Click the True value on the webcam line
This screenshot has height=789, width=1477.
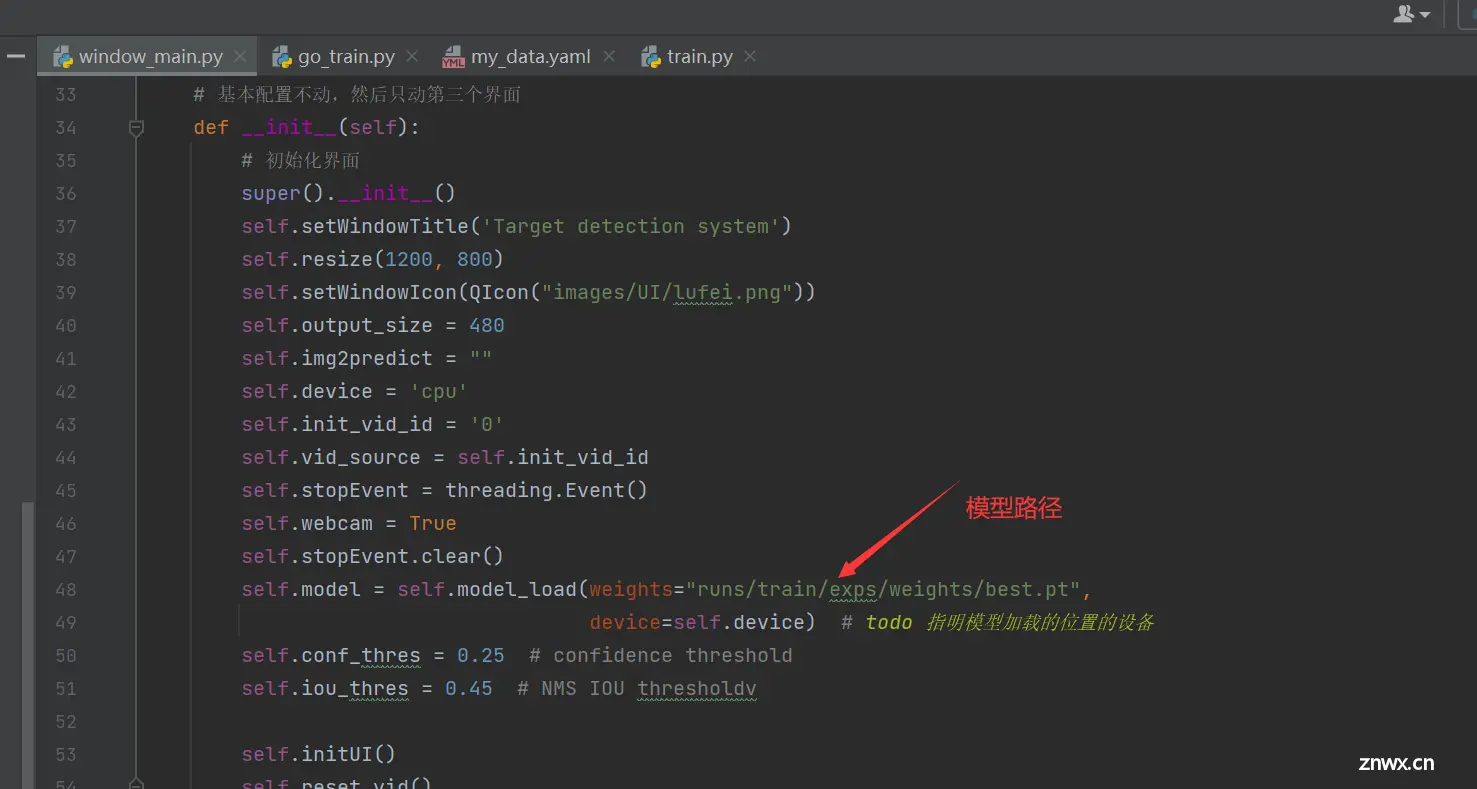tap(433, 523)
